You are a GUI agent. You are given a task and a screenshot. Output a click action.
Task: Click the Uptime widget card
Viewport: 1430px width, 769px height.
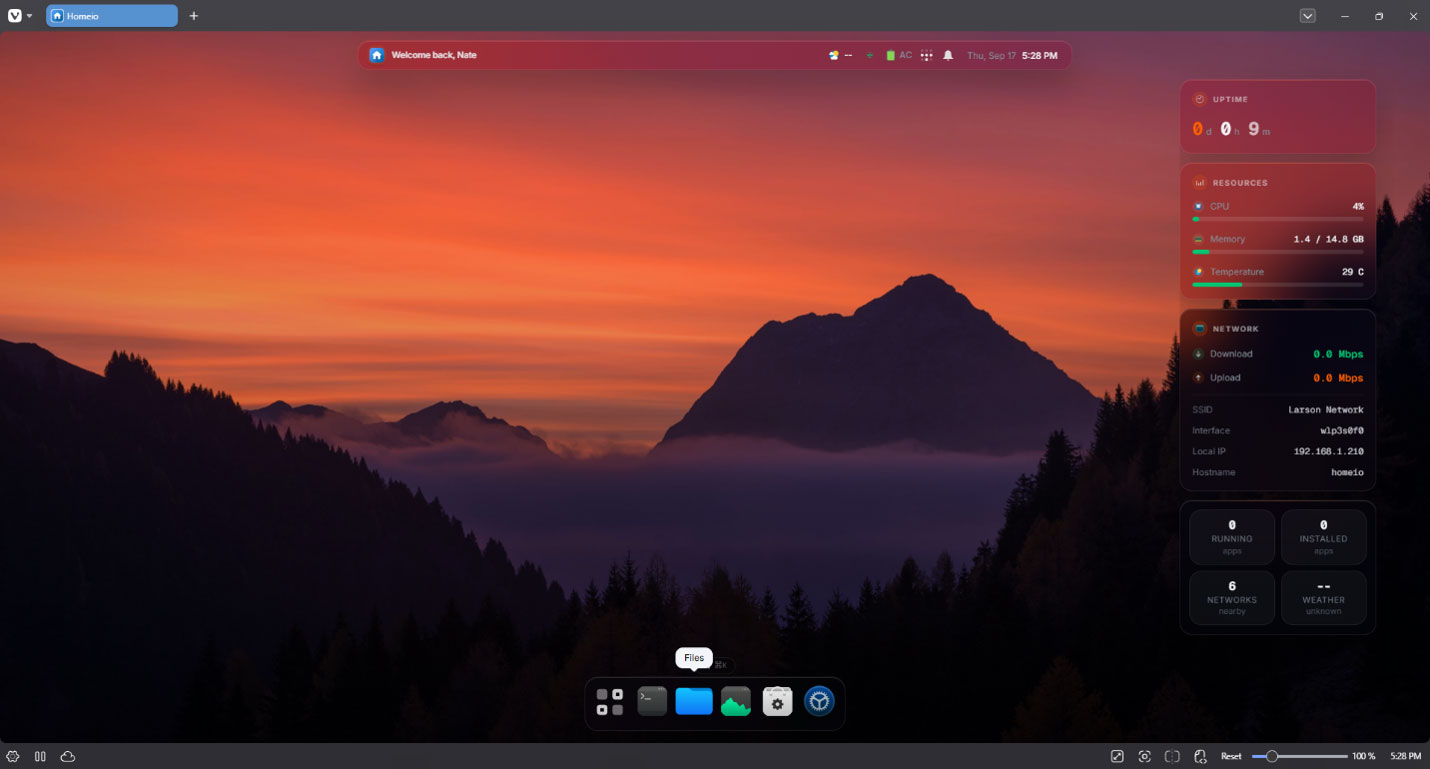coord(1277,117)
